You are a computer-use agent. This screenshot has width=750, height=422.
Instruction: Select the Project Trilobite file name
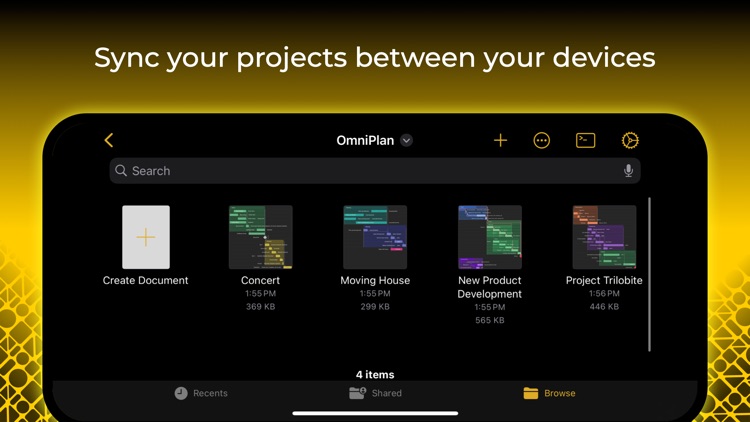point(604,280)
